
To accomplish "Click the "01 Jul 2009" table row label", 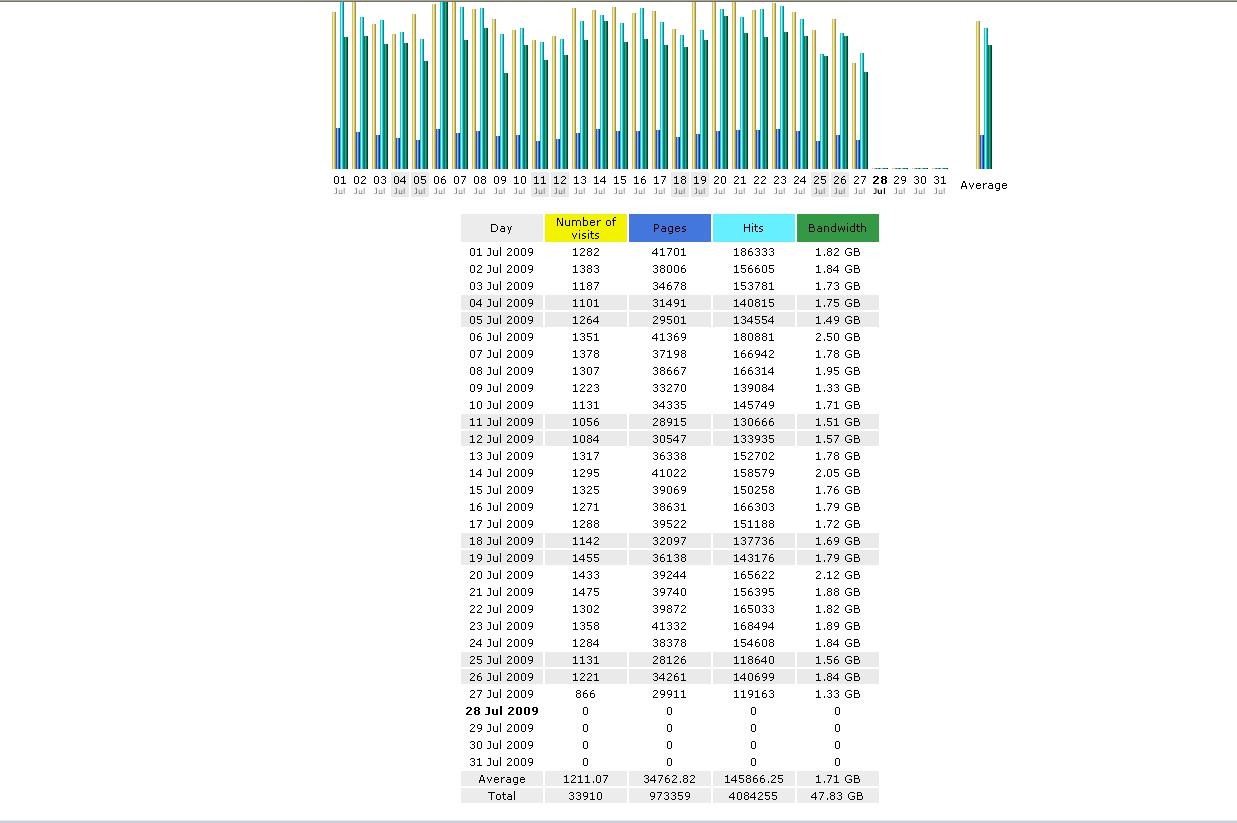I will click(x=501, y=252).
